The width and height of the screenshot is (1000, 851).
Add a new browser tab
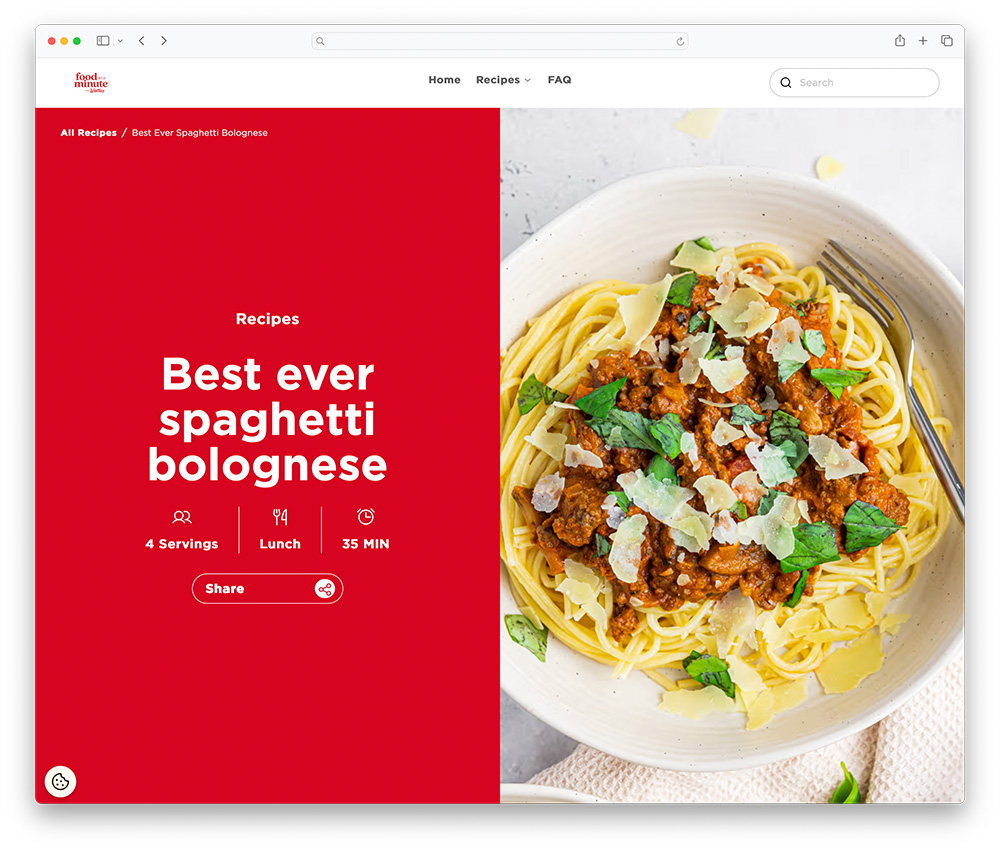tap(923, 41)
